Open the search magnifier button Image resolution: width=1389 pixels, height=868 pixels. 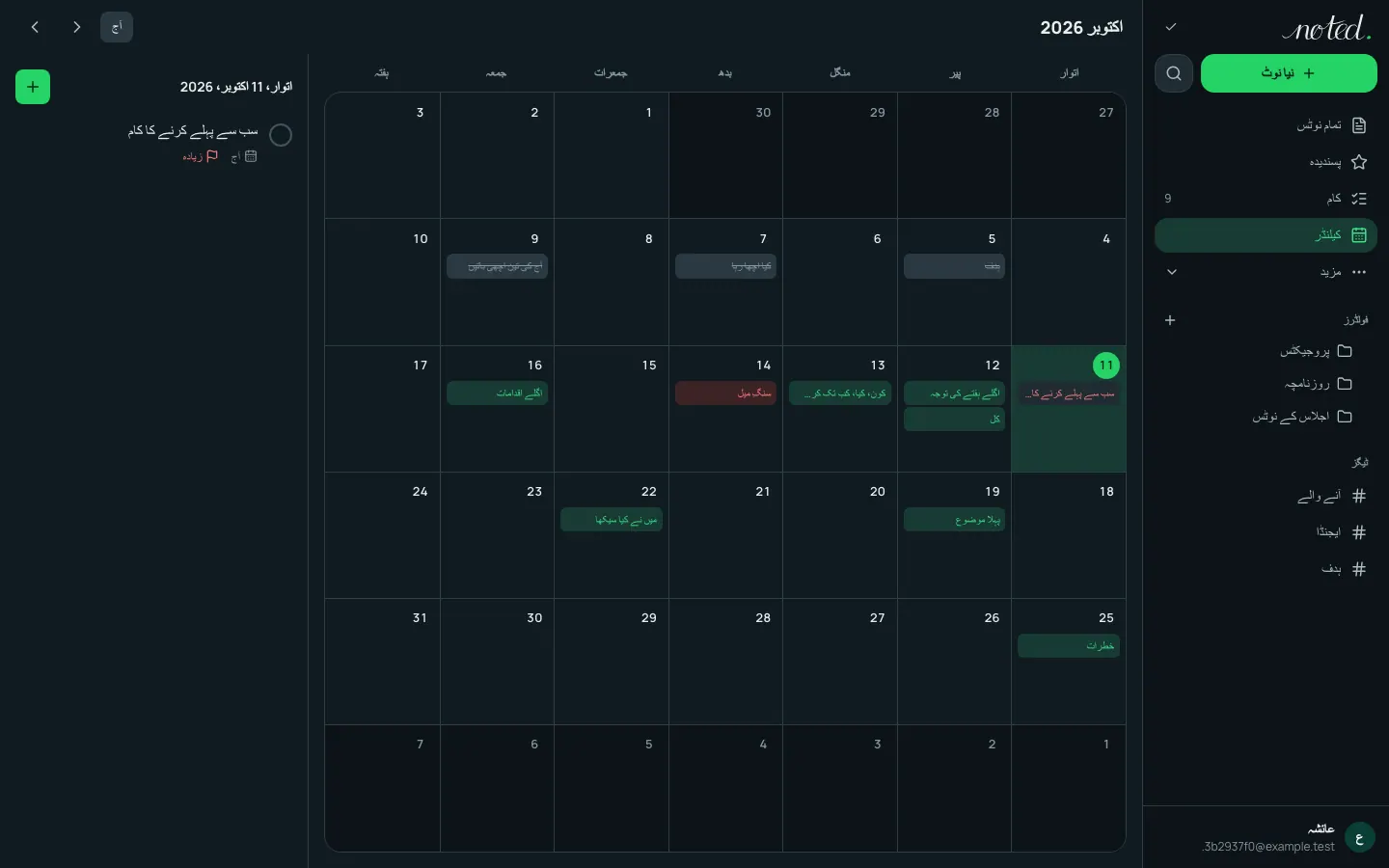pyautogui.click(x=1174, y=73)
